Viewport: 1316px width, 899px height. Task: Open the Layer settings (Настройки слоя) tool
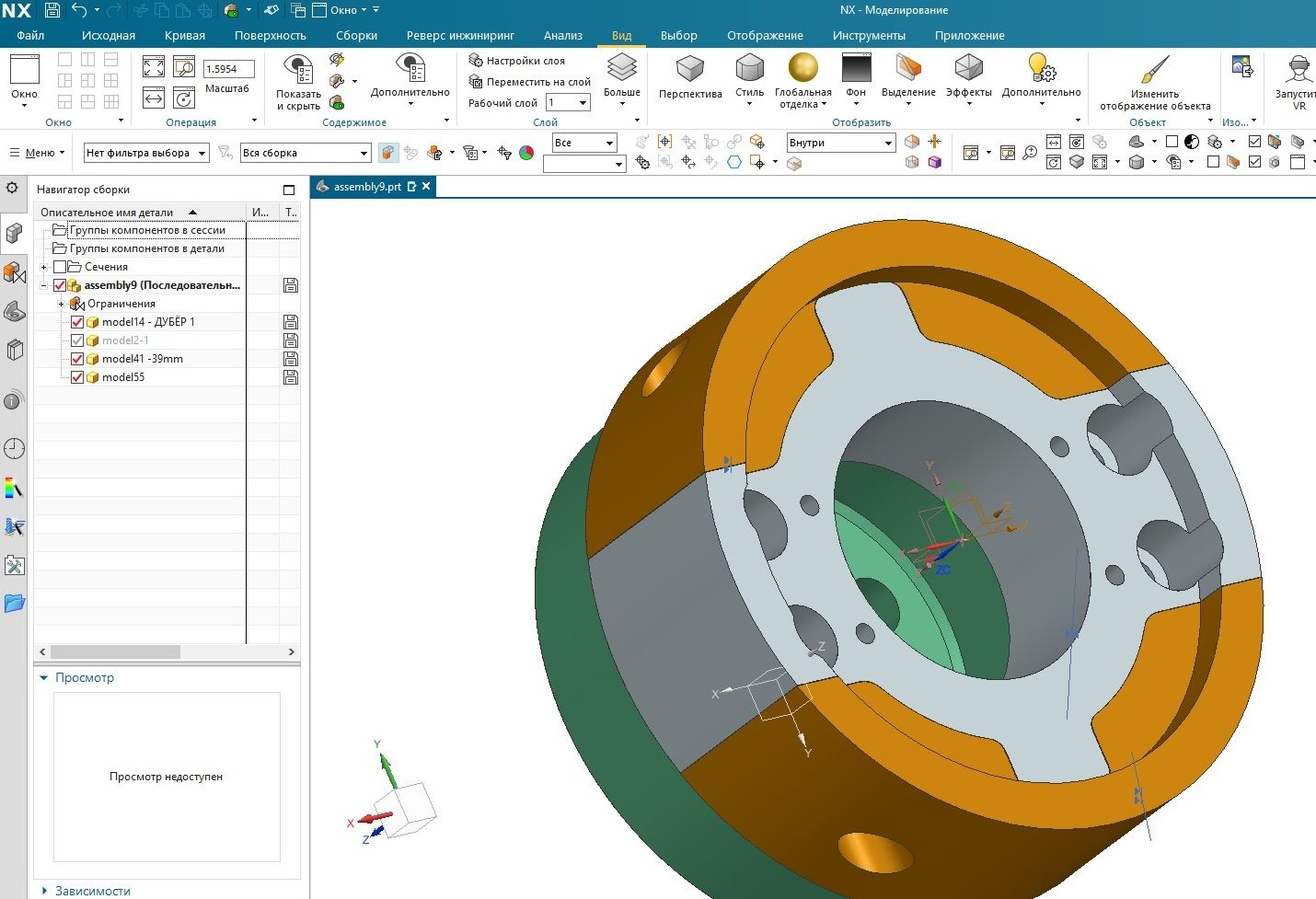[516, 61]
